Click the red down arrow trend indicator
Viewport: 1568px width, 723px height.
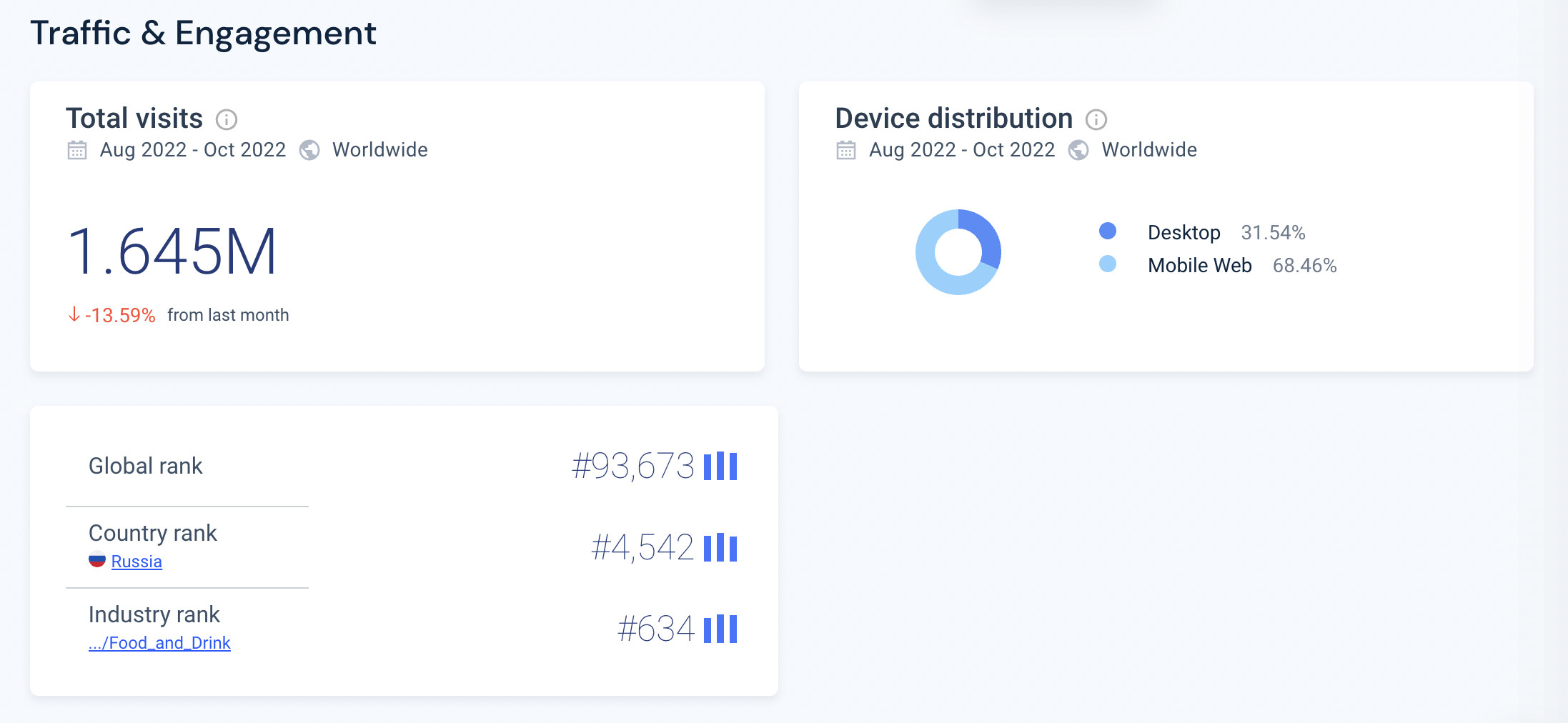coord(74,314)
